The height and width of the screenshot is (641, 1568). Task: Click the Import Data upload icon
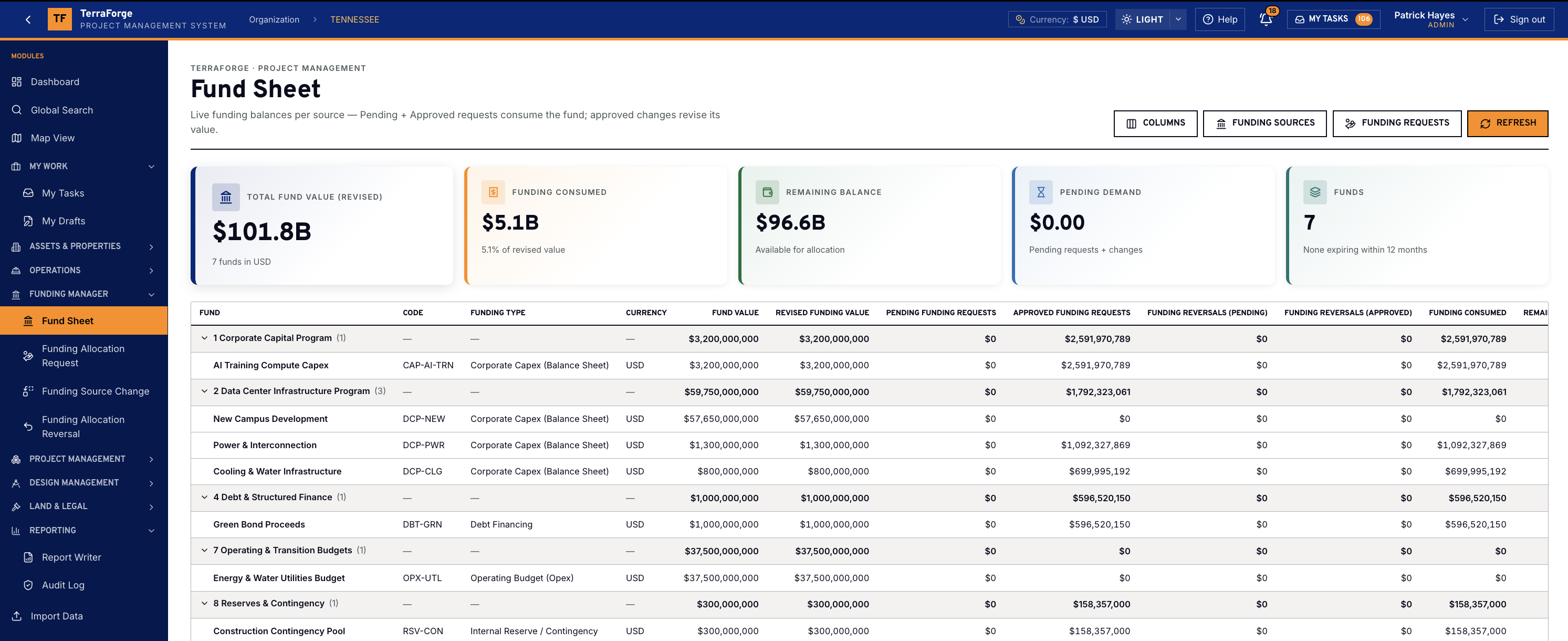[16, 616]
